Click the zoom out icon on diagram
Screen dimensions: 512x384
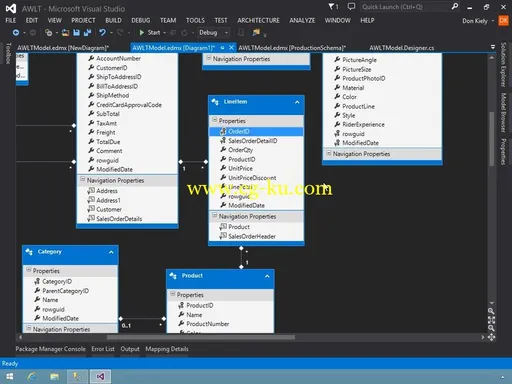click(491, 328)
